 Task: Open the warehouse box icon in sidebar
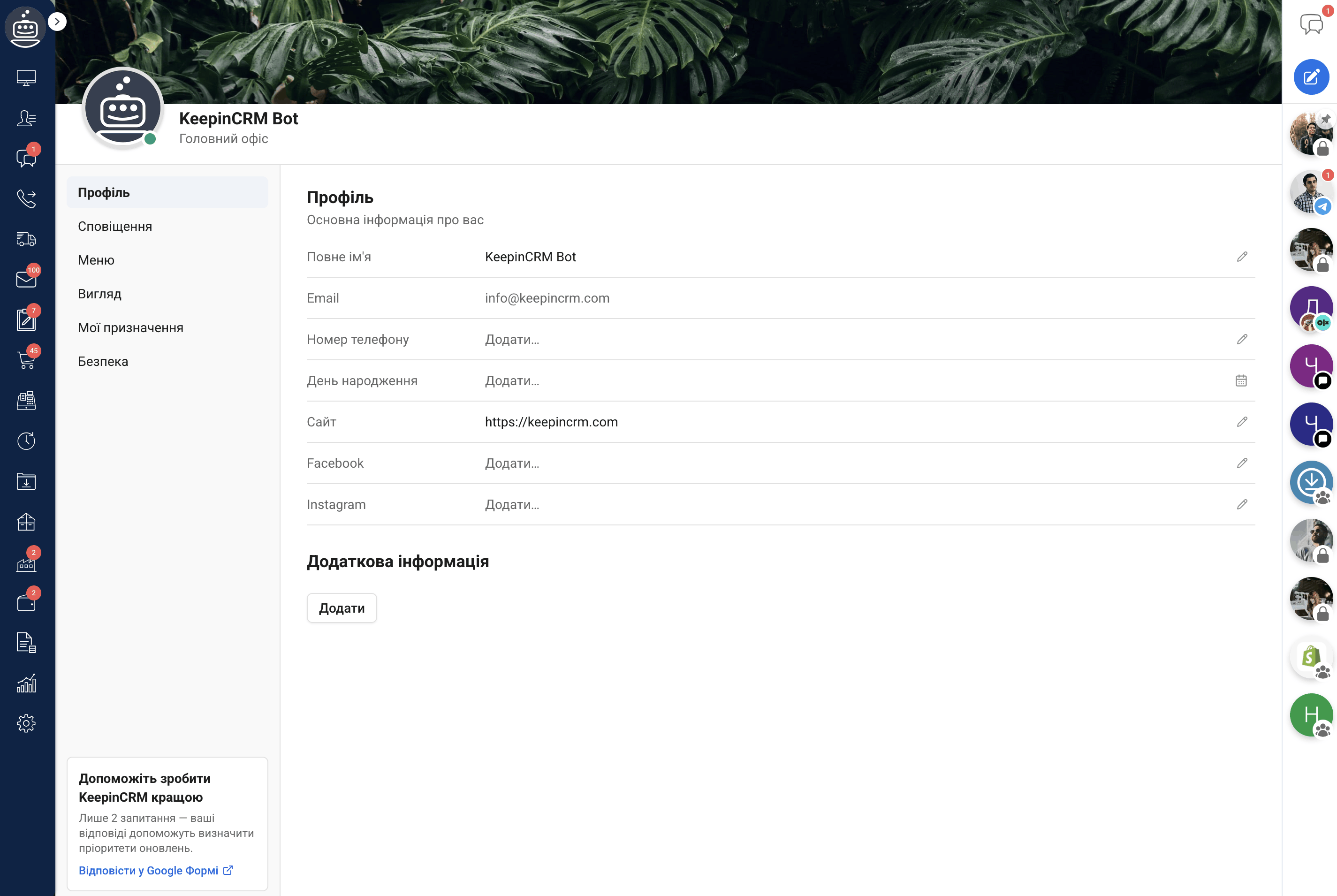pos(26,522)
